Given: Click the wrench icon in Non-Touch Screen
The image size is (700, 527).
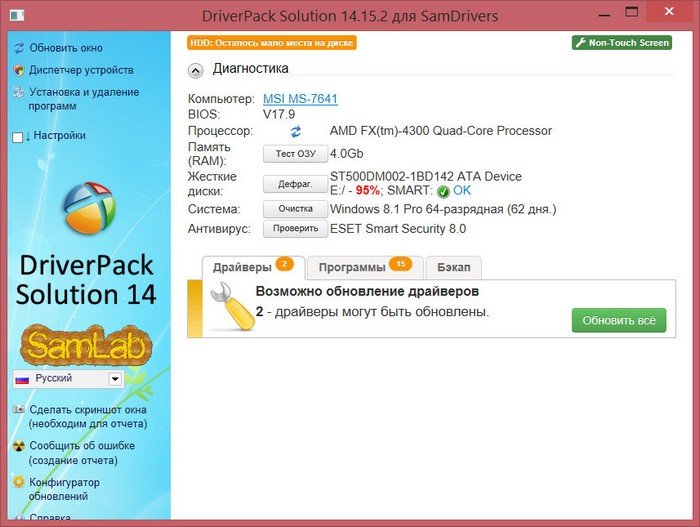Looking at the screenshot, I should [580, 43].
